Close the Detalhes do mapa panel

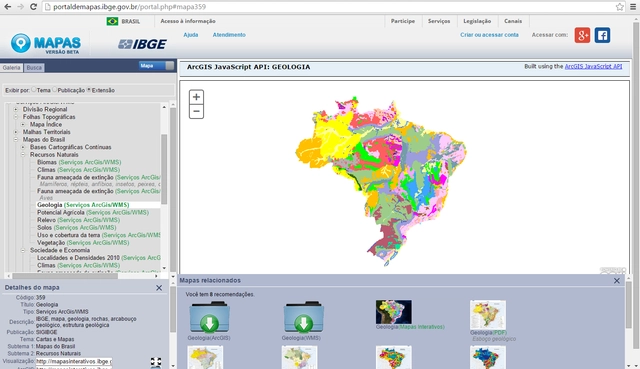pos(159,288)
